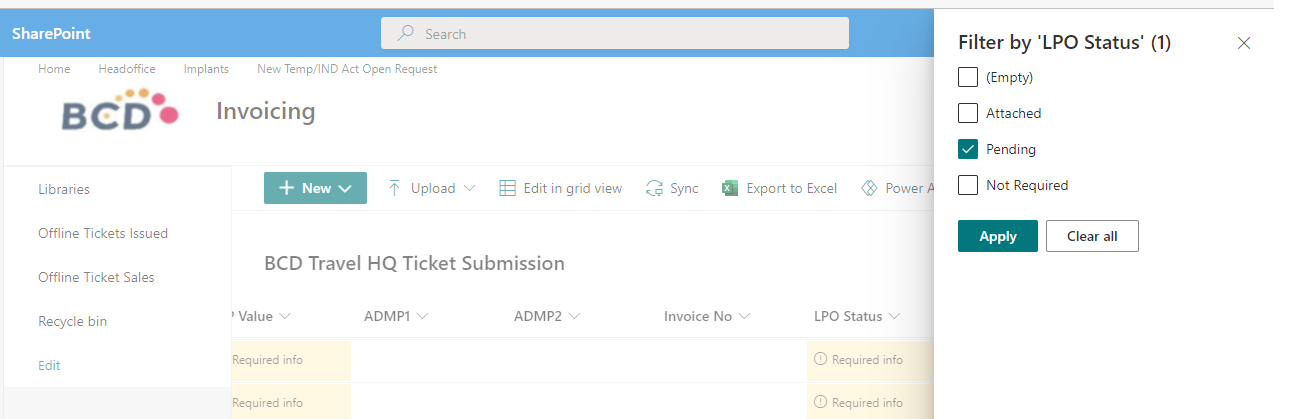This screenshot has height=419, width=1290.
Task: Click the Power Apps icon
Action: tap(869, 188)
